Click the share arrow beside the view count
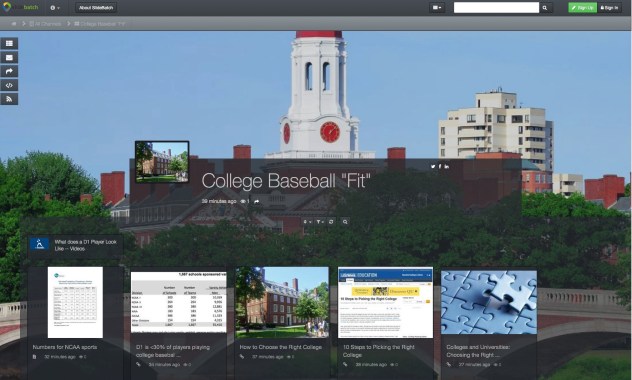This screenshot has height=380, width=632. (257, 201)
